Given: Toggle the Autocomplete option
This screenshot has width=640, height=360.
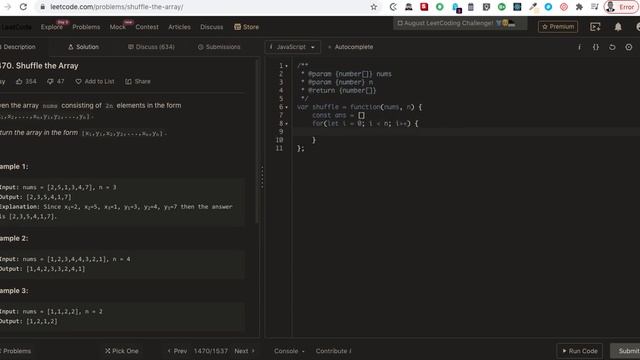Looking at the screenshot, I should pyautogui.click(x=350, y=47).
